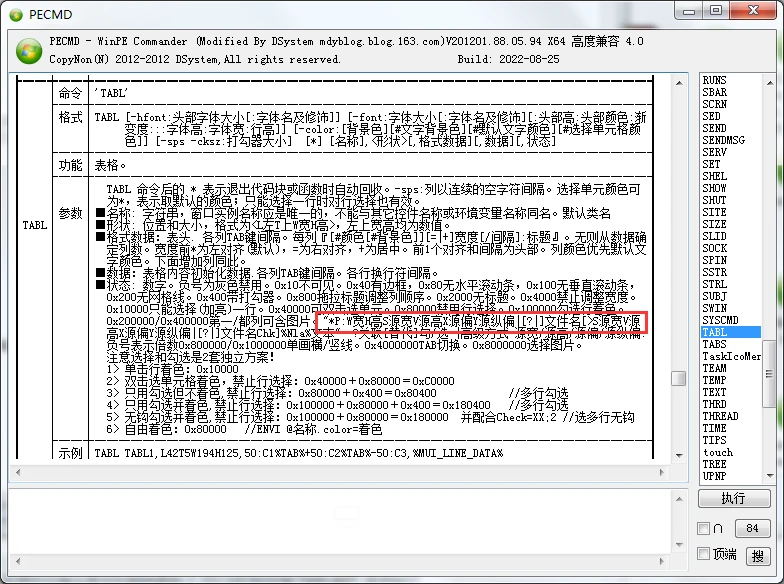Maximize the PECMD window
The width and height of the screenshot is (784, 584).
[x=716, y=10]
